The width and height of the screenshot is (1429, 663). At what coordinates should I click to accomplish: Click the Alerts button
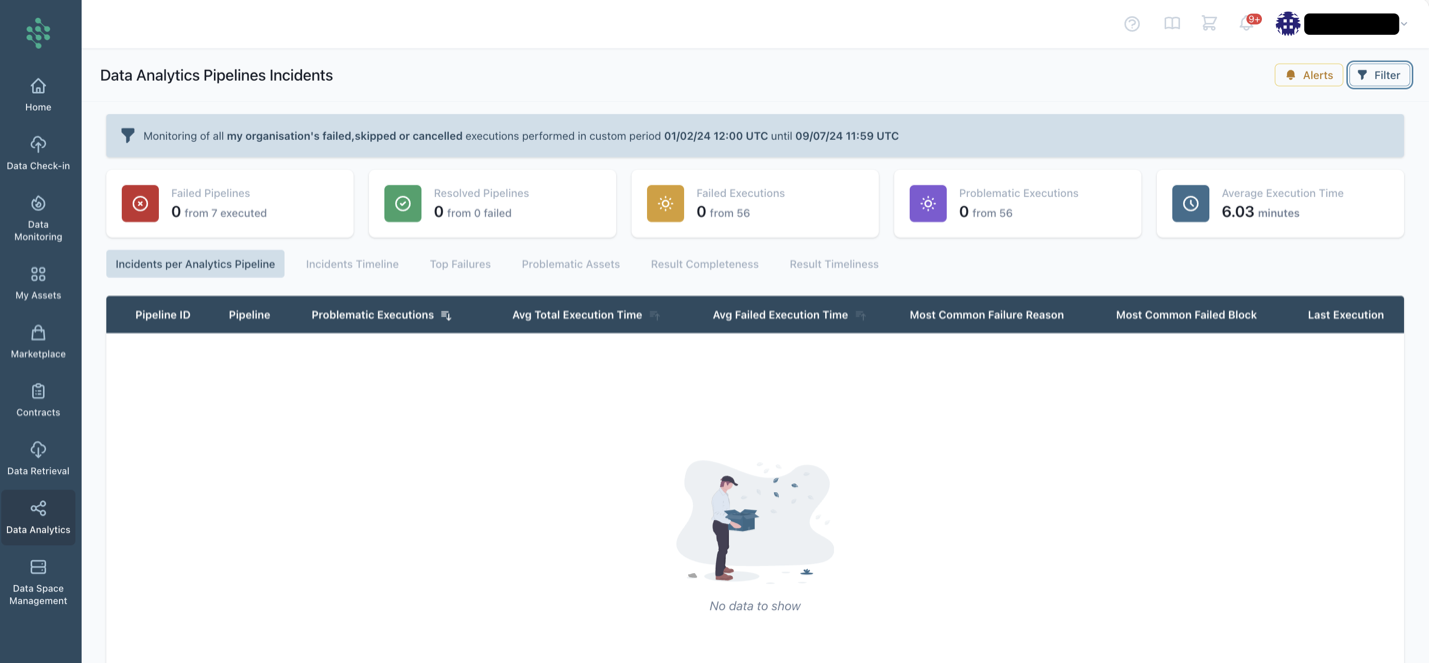click(1308, 75)
